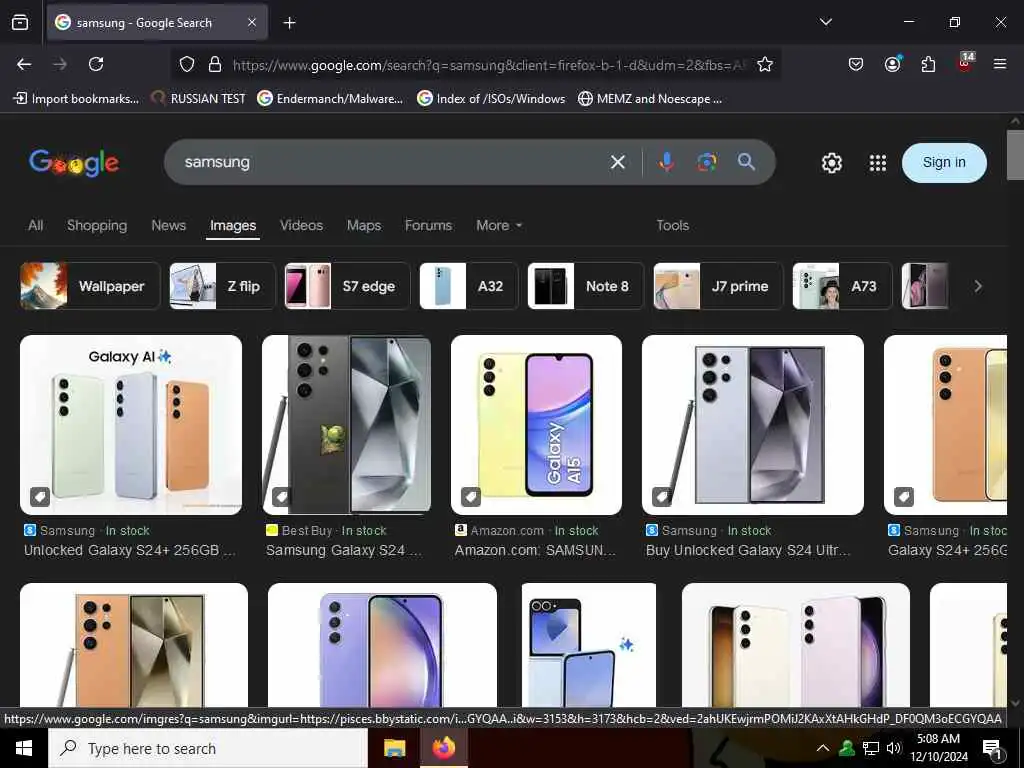Bookmark this page with the star icon
This screenshot has height=768, width=1024.
tap(765, 64)
